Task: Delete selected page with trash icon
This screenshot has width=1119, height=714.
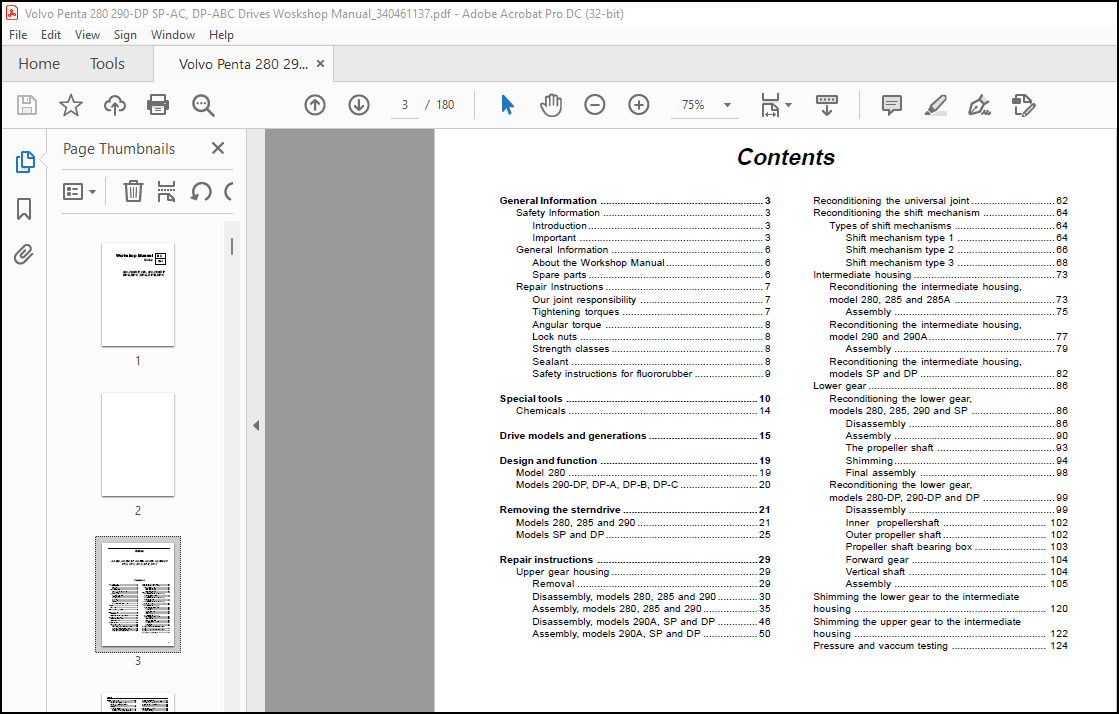Action: click(133, 191)
